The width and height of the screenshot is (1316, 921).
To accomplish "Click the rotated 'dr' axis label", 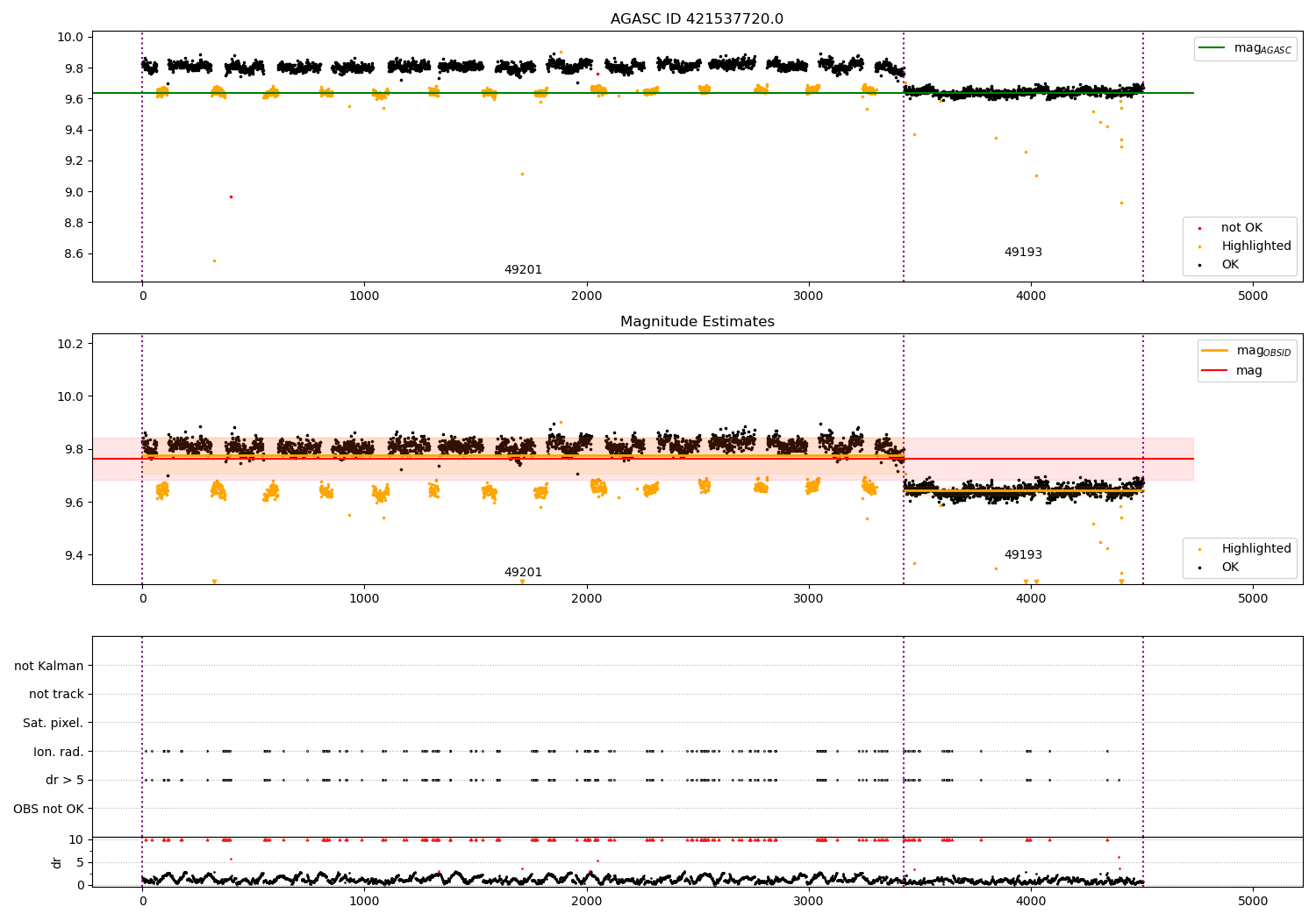I will (57, 862).
